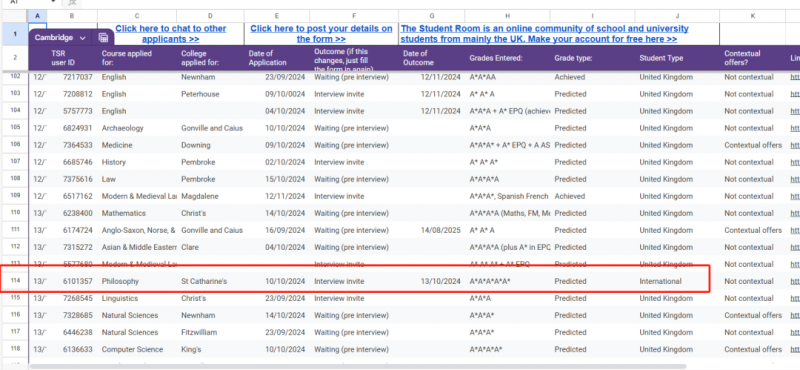Click the fx formula bar icon
The width and height of the screenshot is (800, 370).
[x=72, y=3]
